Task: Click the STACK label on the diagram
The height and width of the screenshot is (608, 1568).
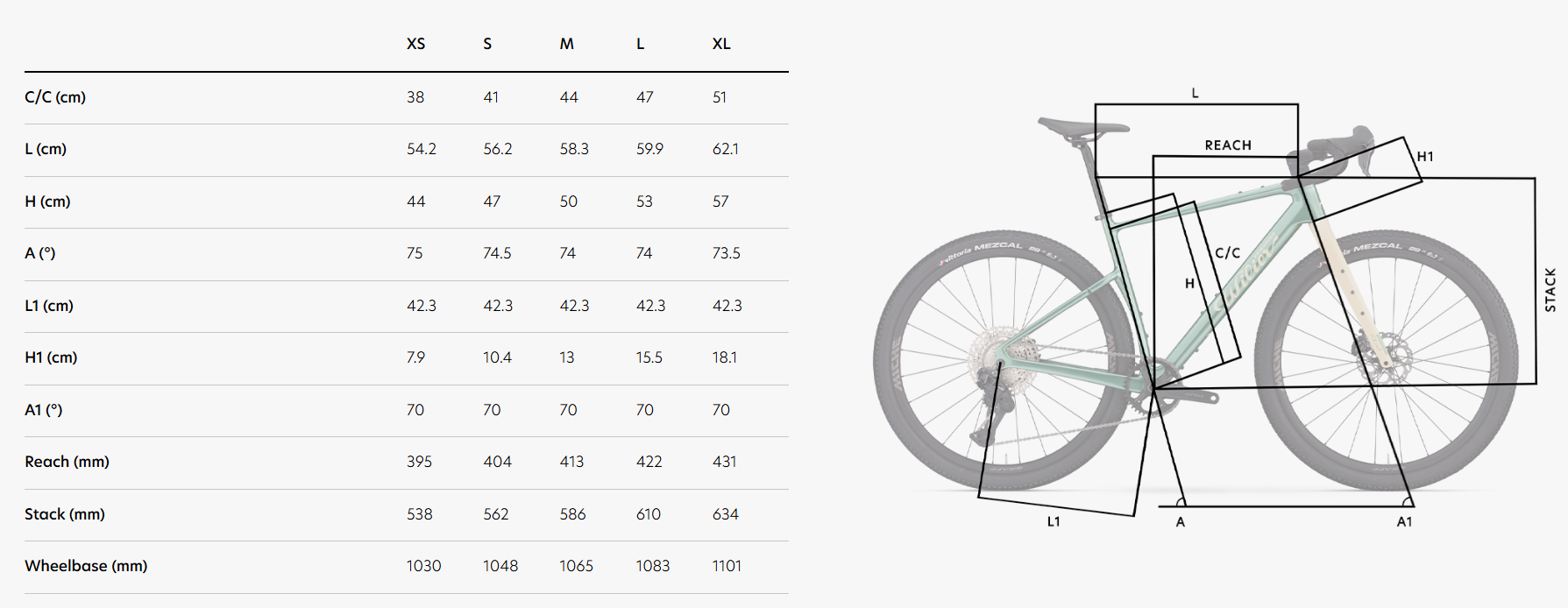Action: click(x=1550, y=290)
